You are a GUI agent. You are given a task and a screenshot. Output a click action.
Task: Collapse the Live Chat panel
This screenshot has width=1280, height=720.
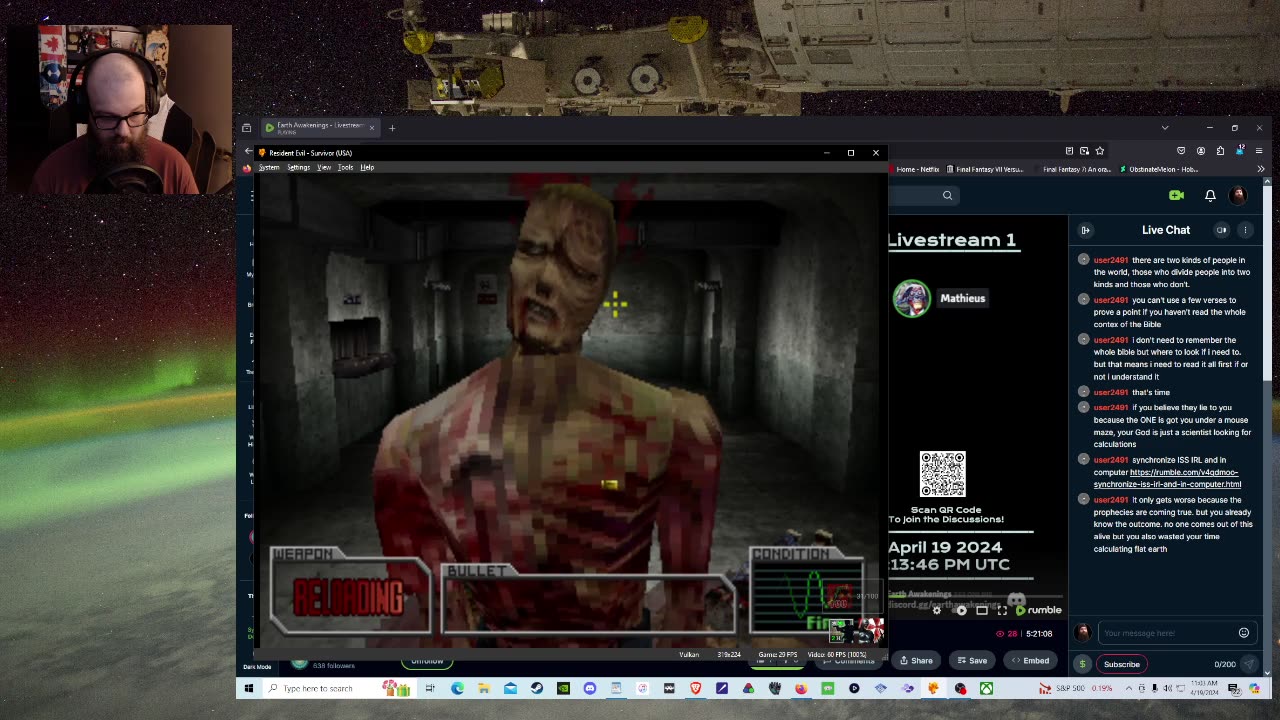tap(1085, 230)
